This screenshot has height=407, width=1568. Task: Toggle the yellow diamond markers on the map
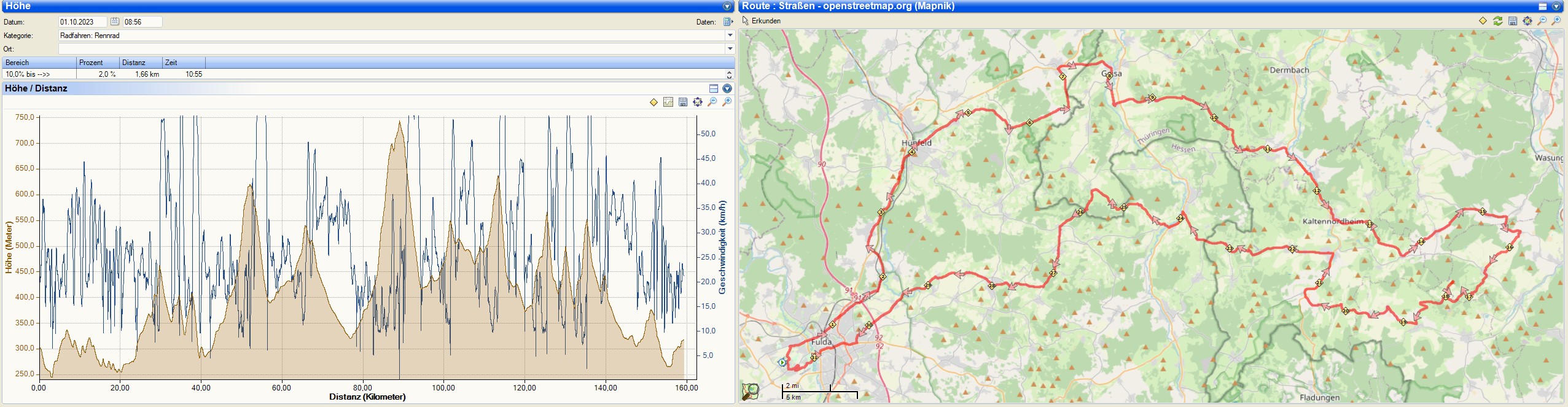point(1483,21)
